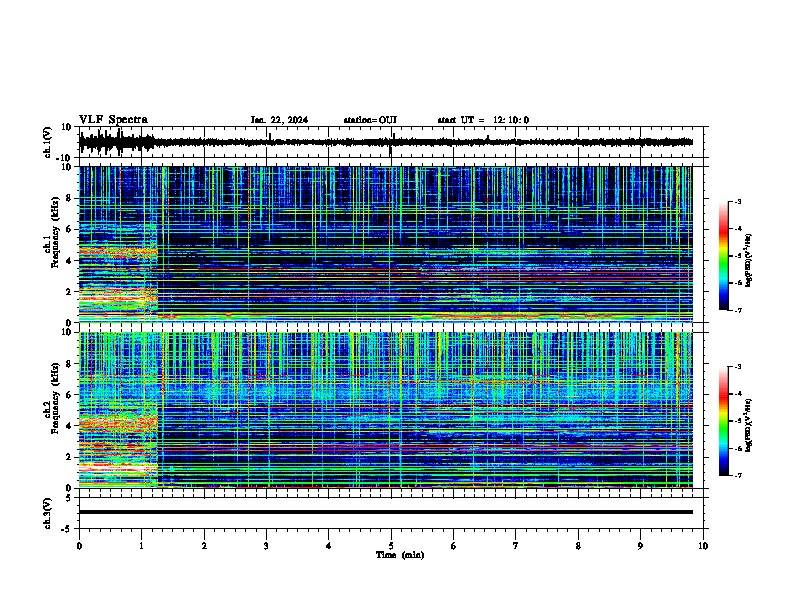This screenshot has width=792, height=612.
Task: Click the "8" kHz tick of ch.1 spectrogram
Action: pos(70,198)
